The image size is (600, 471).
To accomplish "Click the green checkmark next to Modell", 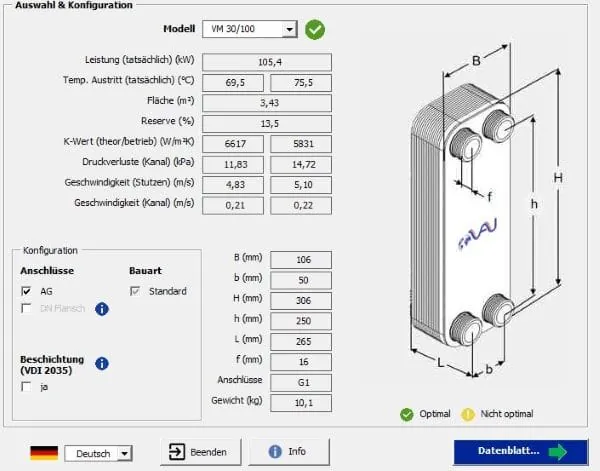I will tap(315, 30).
